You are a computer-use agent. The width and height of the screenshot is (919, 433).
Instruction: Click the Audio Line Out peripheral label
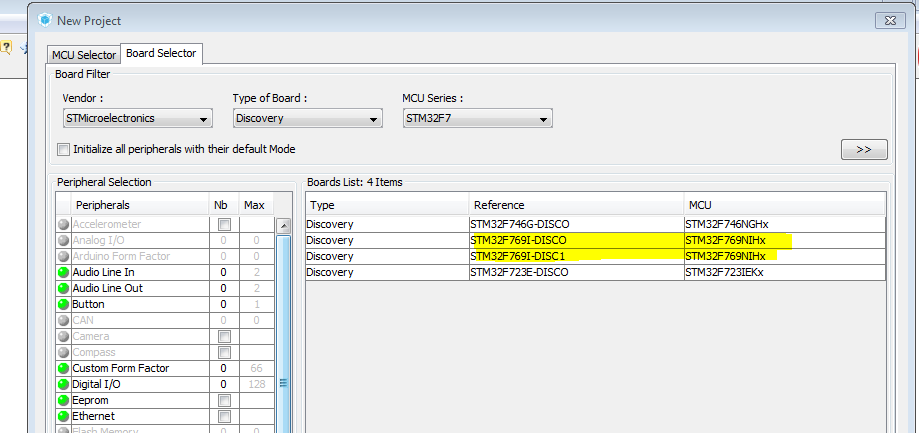pyautogui.click(x=107, y=288)
